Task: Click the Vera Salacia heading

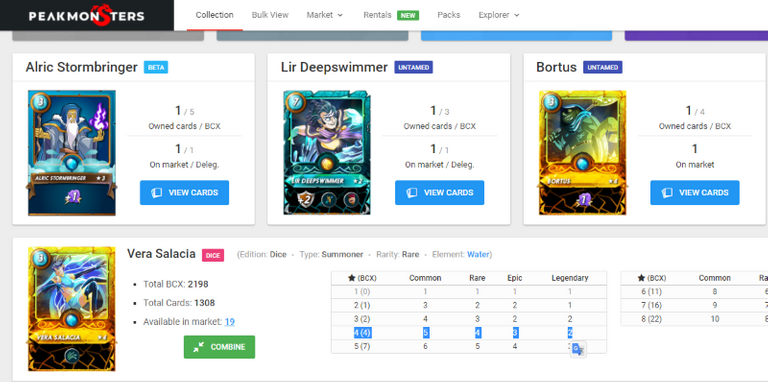Action: (161, 254)
